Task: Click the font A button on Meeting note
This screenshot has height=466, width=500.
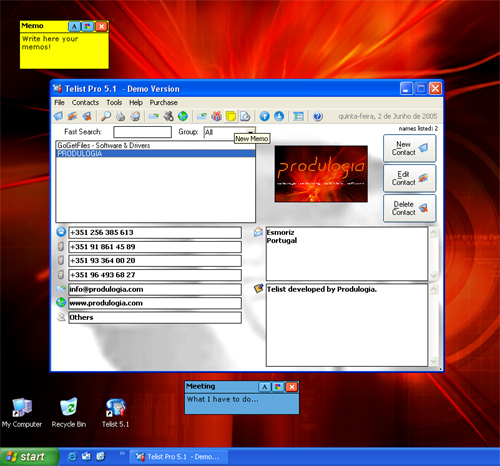Action: click(x=264, y=387)
